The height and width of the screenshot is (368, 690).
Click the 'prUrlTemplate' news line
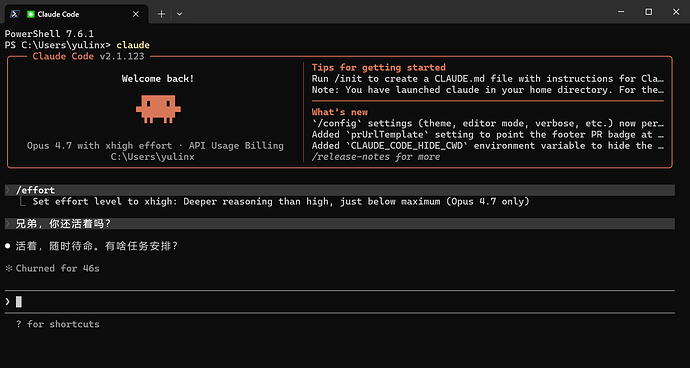tap(488, 134)
